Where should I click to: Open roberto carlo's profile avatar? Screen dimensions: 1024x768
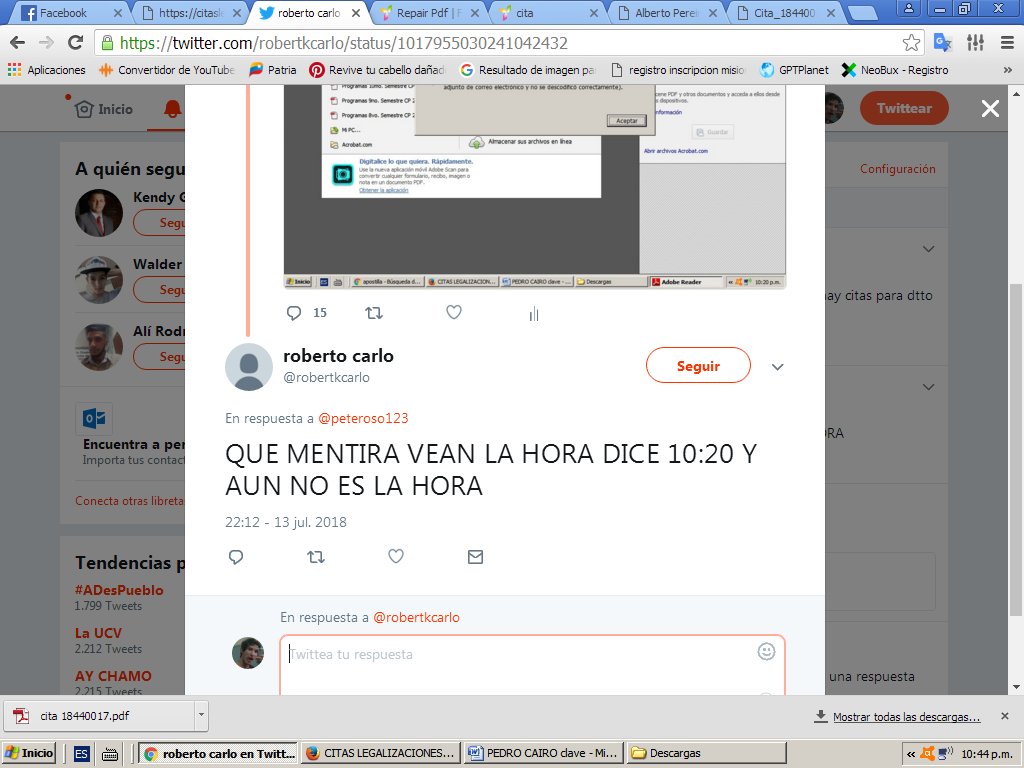pos(249,367)
